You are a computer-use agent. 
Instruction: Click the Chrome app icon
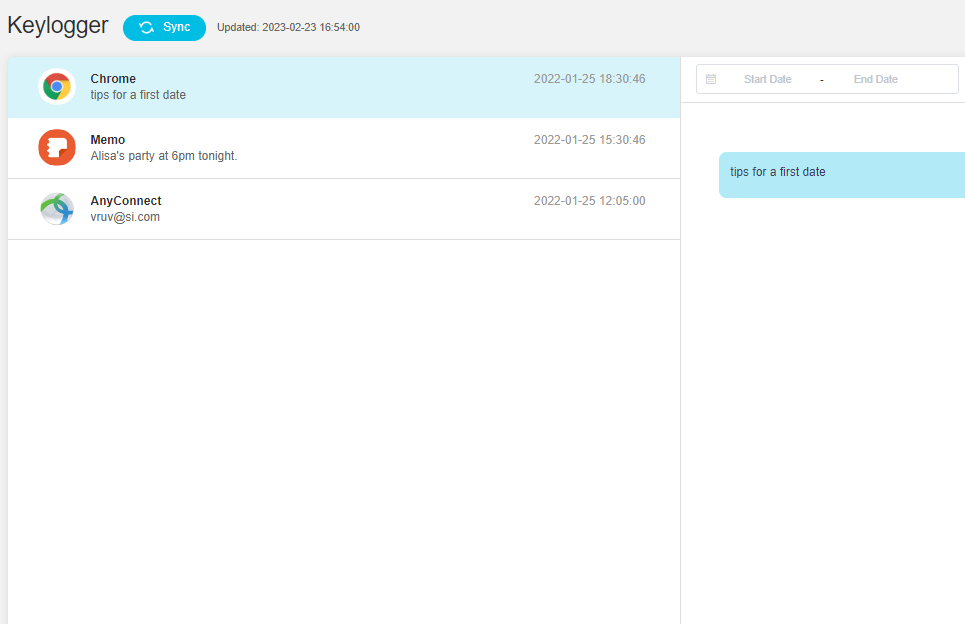[57, 87]
